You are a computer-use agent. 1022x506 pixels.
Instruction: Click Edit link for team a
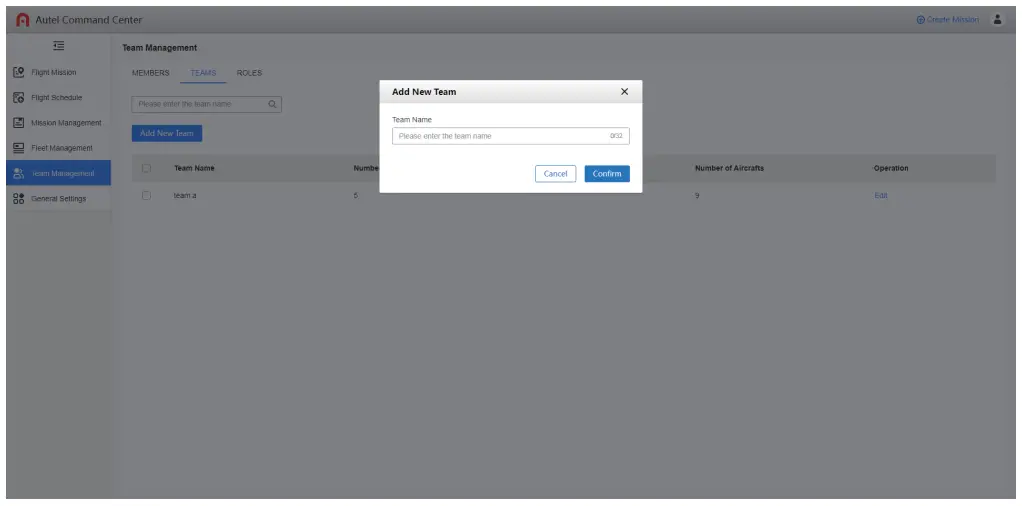click(881, 196)
